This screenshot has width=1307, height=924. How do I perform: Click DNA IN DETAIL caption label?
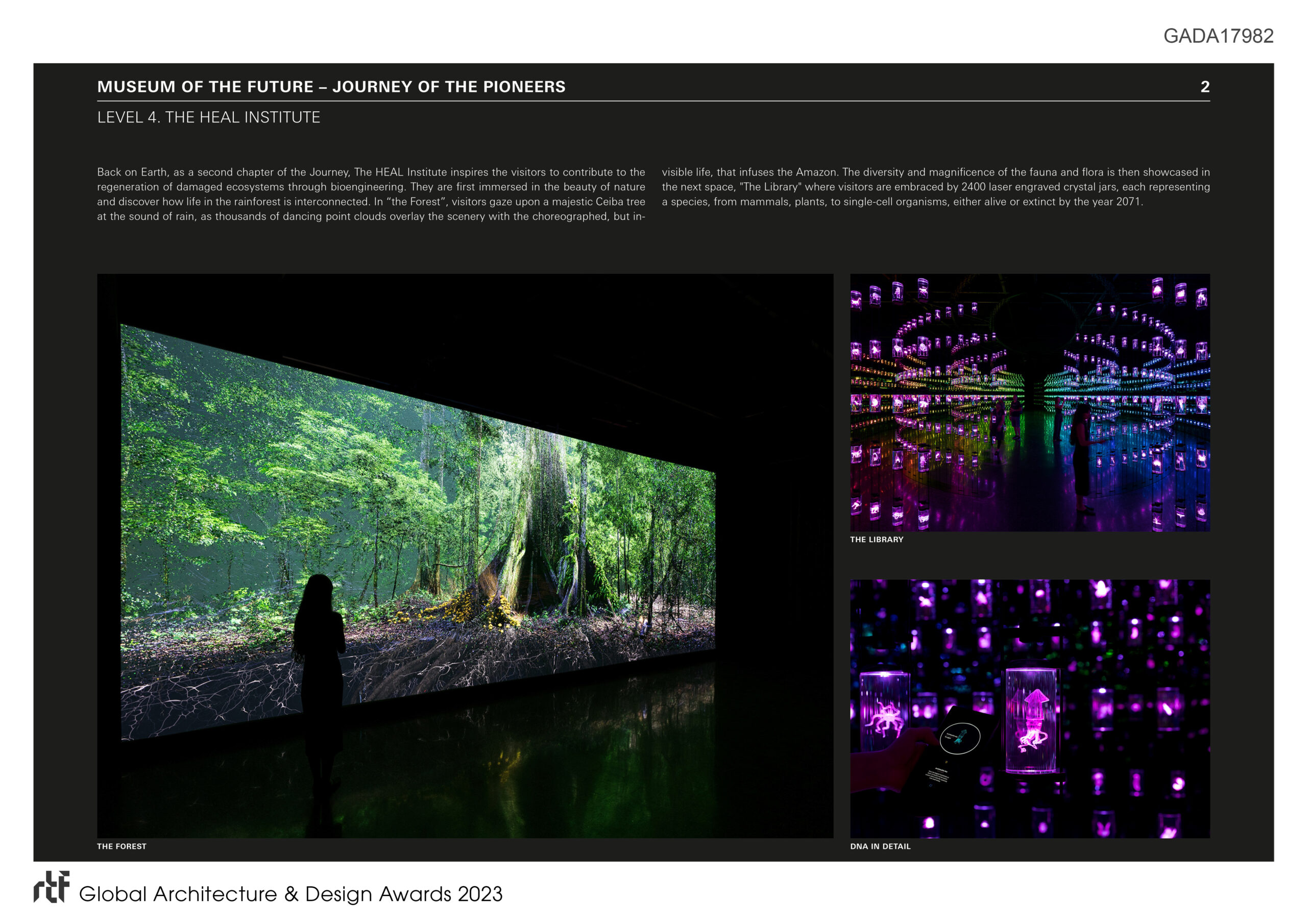click(x=880, y=846)
